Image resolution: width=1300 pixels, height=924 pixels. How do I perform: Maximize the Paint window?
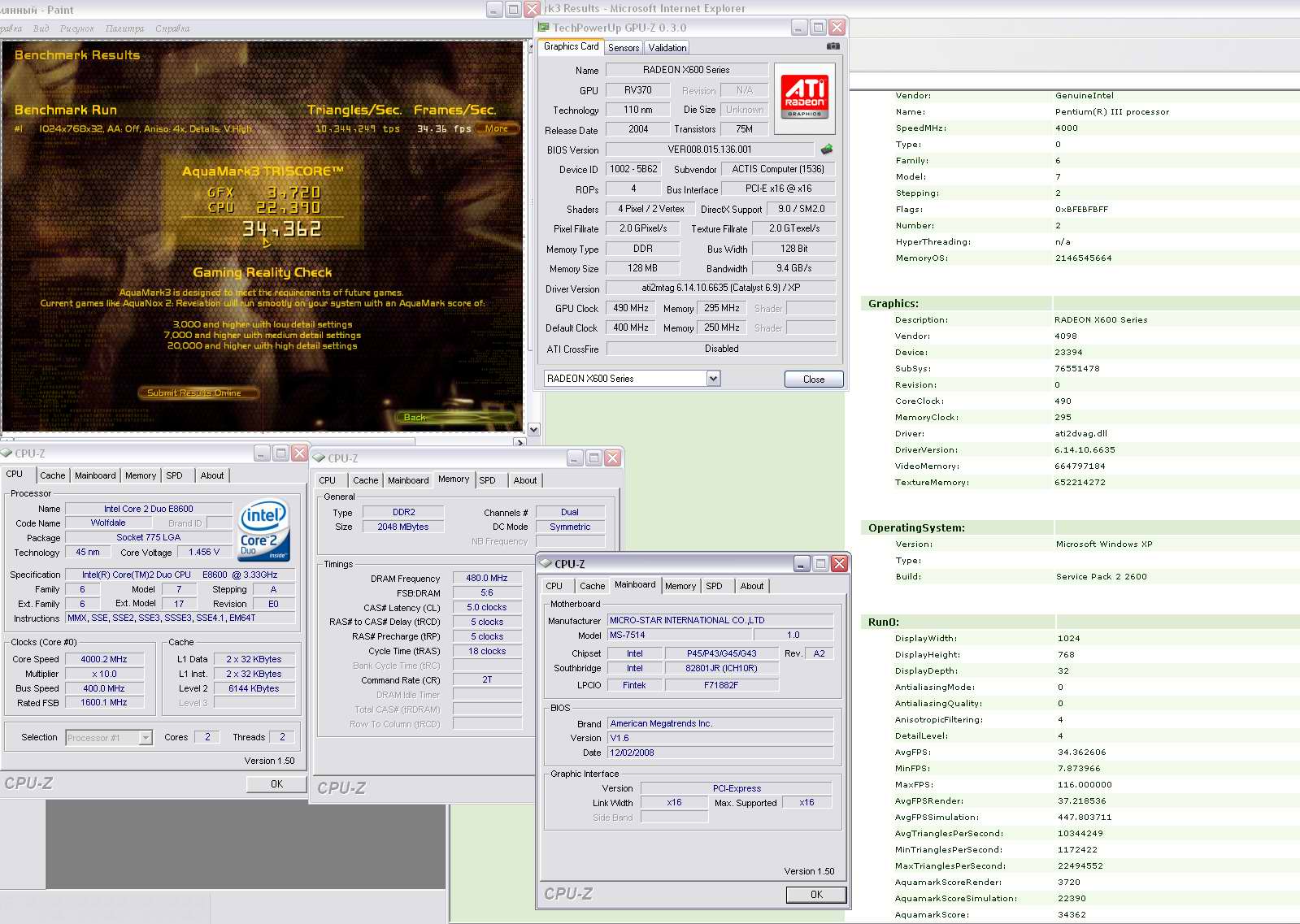513,9
